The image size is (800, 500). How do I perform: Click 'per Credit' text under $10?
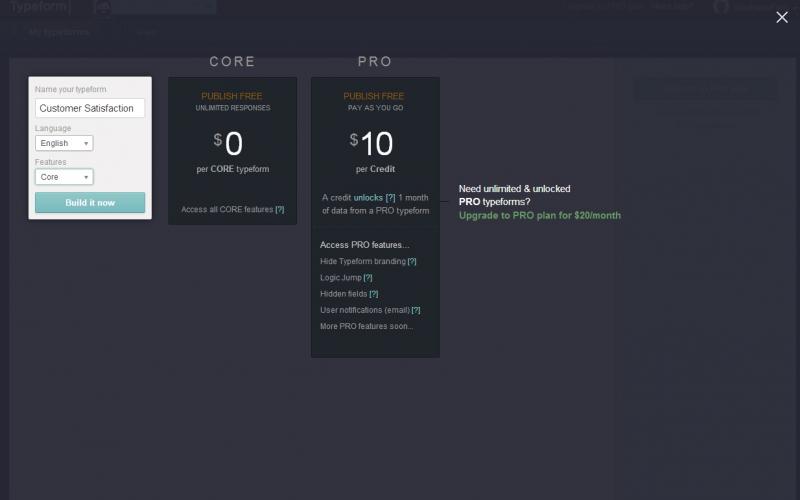point(376,169)
